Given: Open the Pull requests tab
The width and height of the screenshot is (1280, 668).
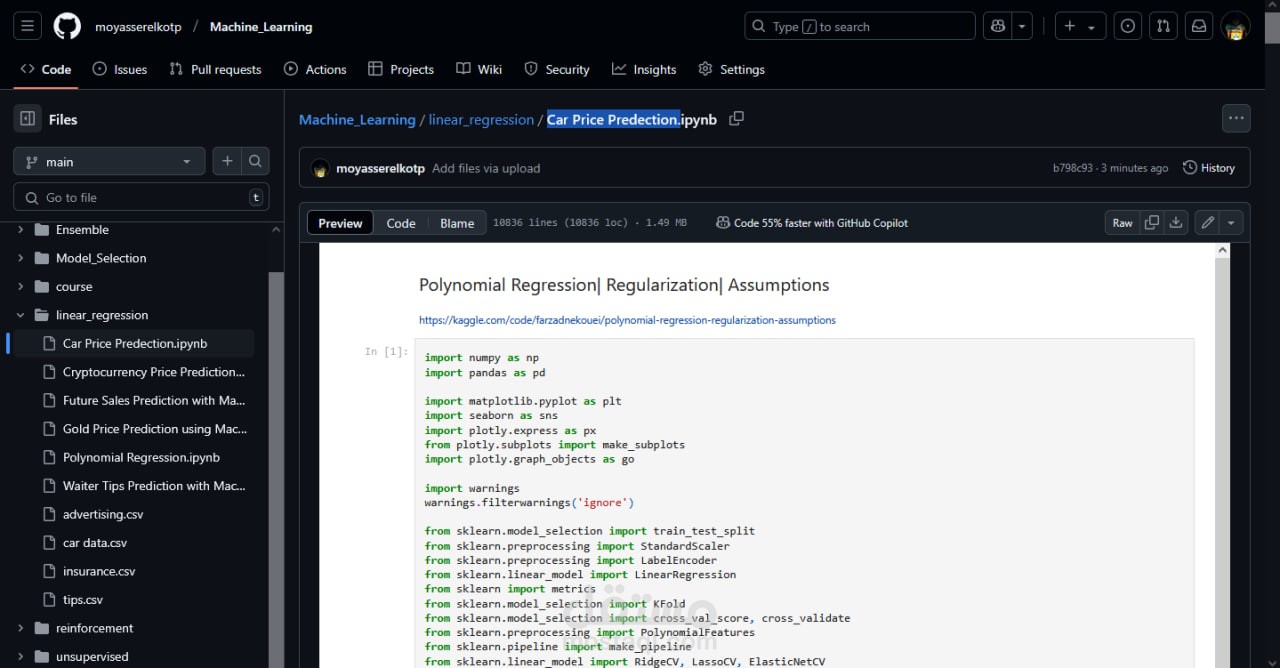Looking at the screenshot, I should coord(215,69).
